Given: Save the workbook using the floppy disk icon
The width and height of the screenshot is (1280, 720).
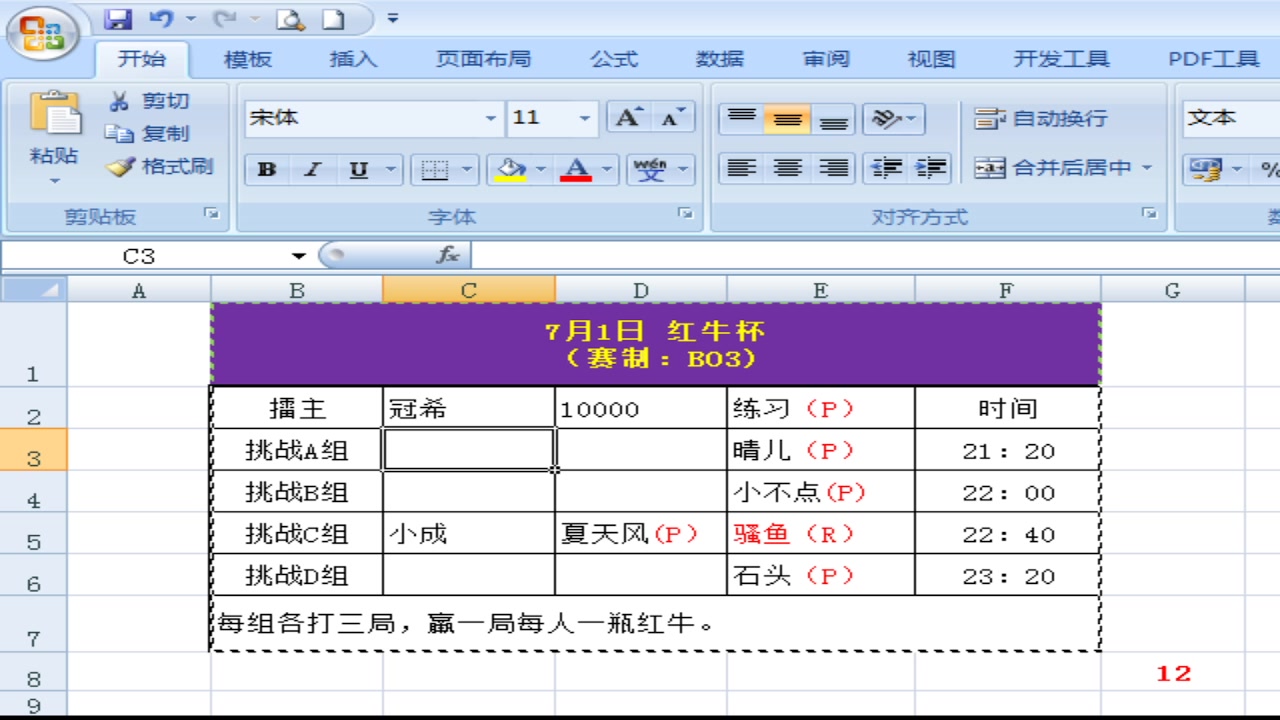Looking at the screenshot, I should [x=118, y=19].
